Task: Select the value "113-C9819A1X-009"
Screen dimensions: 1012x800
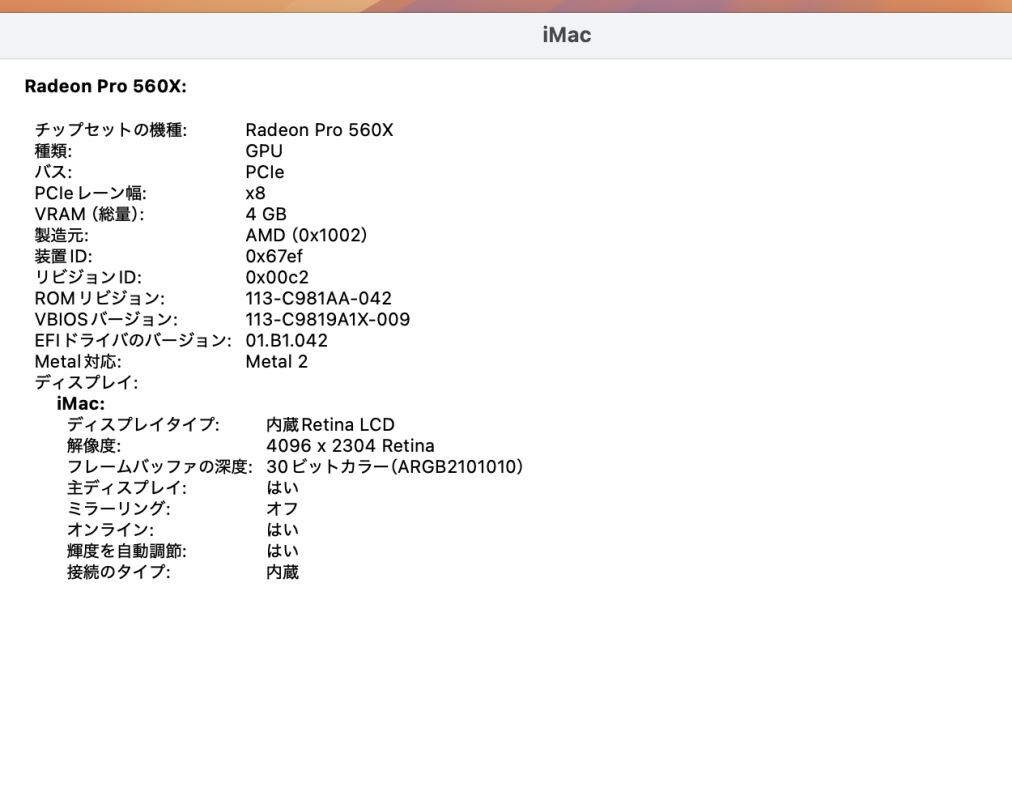Action: (x=327, y=319)
